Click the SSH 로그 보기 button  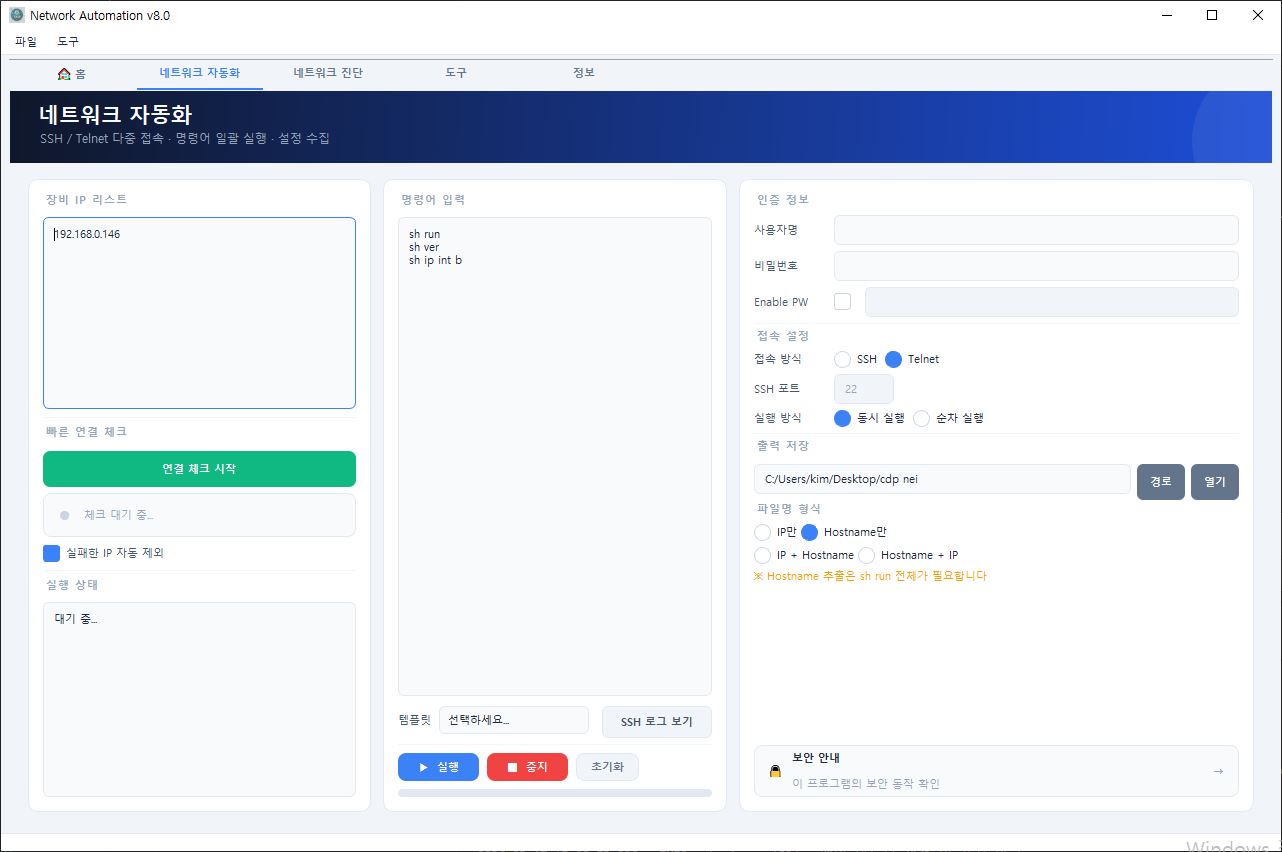tap(656, 722)
